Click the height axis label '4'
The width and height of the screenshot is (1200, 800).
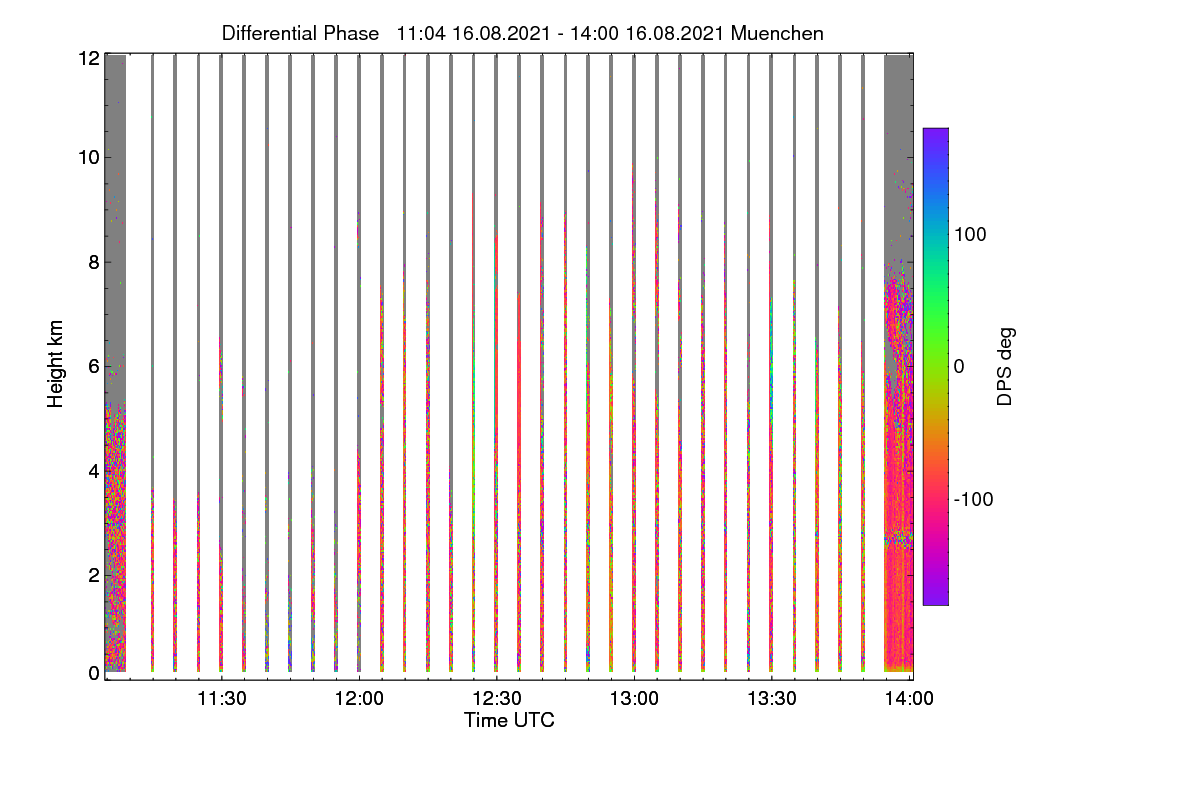pyautogui.click(x=93, y=470)
